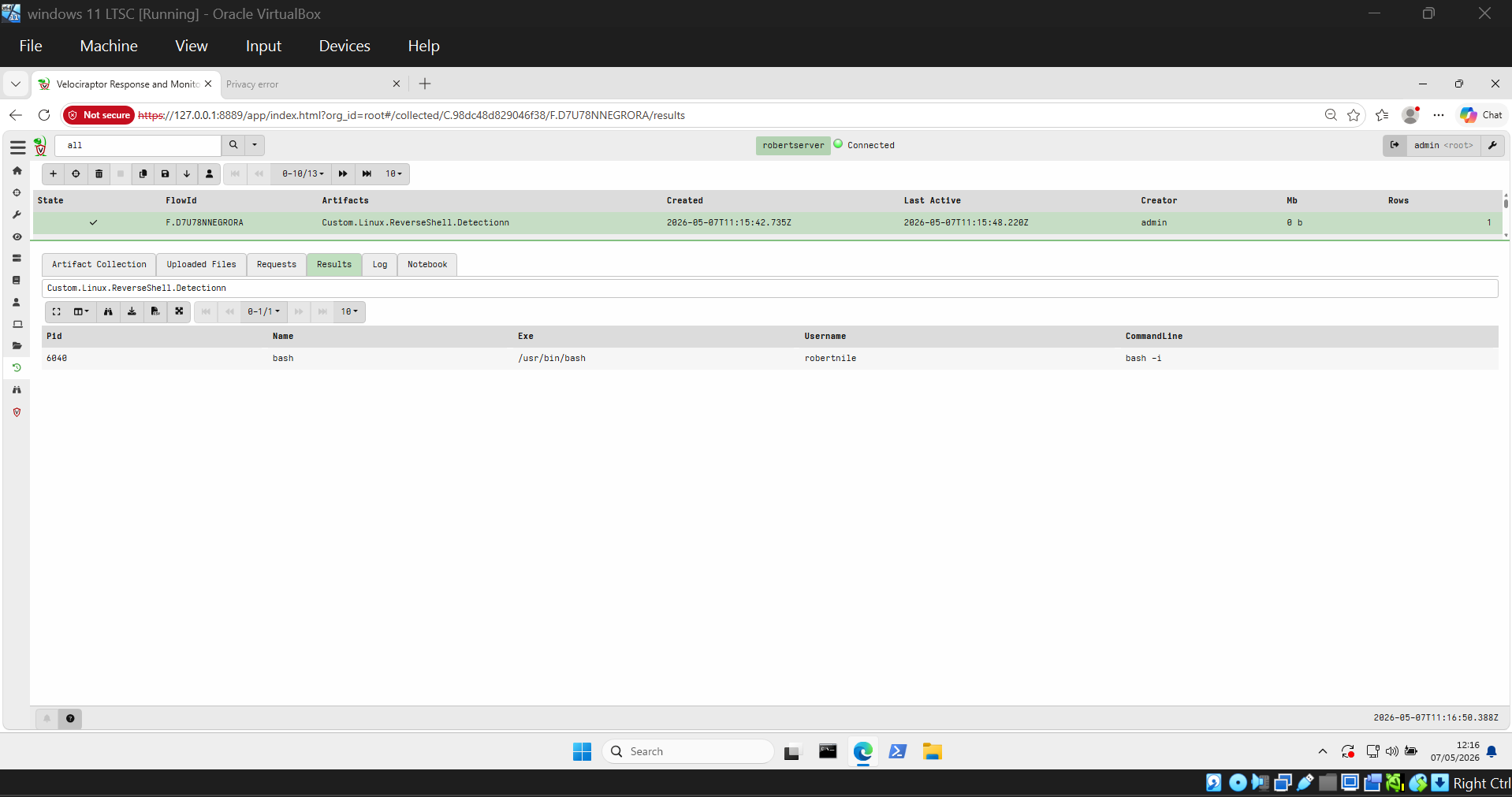Viewport: 1512px width, 797px height.
Task: Open the folder sidebar icon
Action: (x=17, y=345)
